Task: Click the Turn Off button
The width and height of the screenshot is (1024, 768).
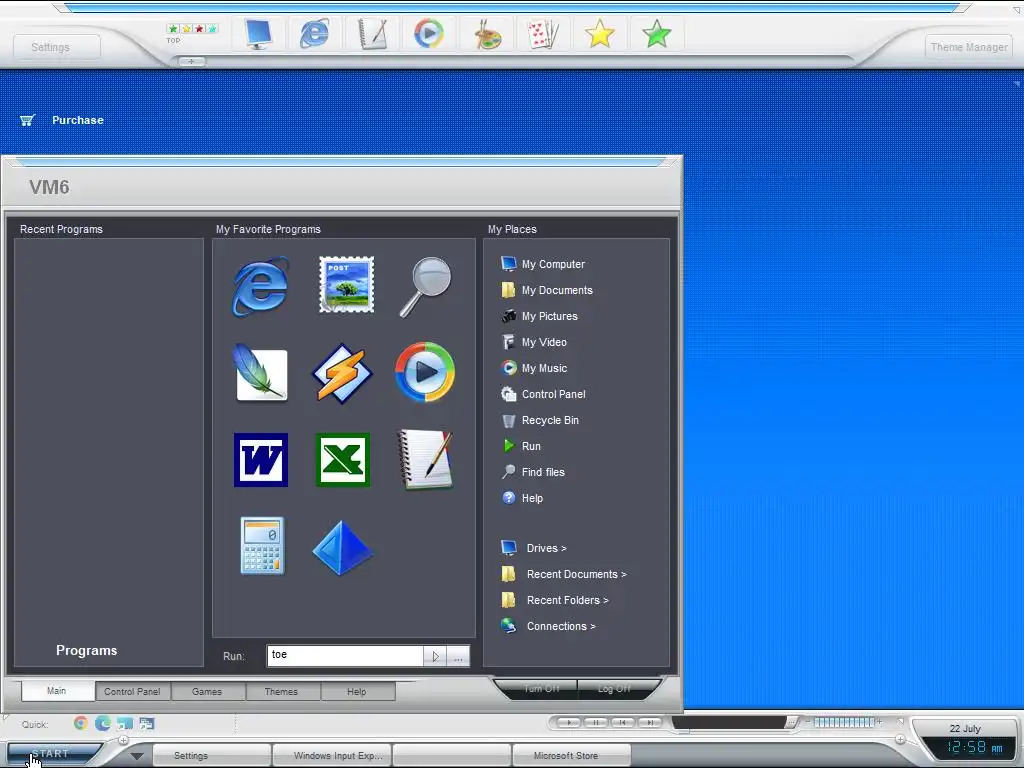Action: (x=541, y=688)
